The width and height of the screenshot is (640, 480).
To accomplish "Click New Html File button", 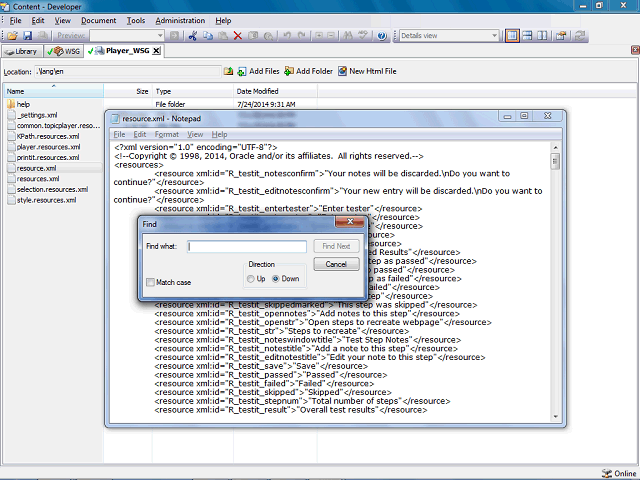I will coord(367,71).
